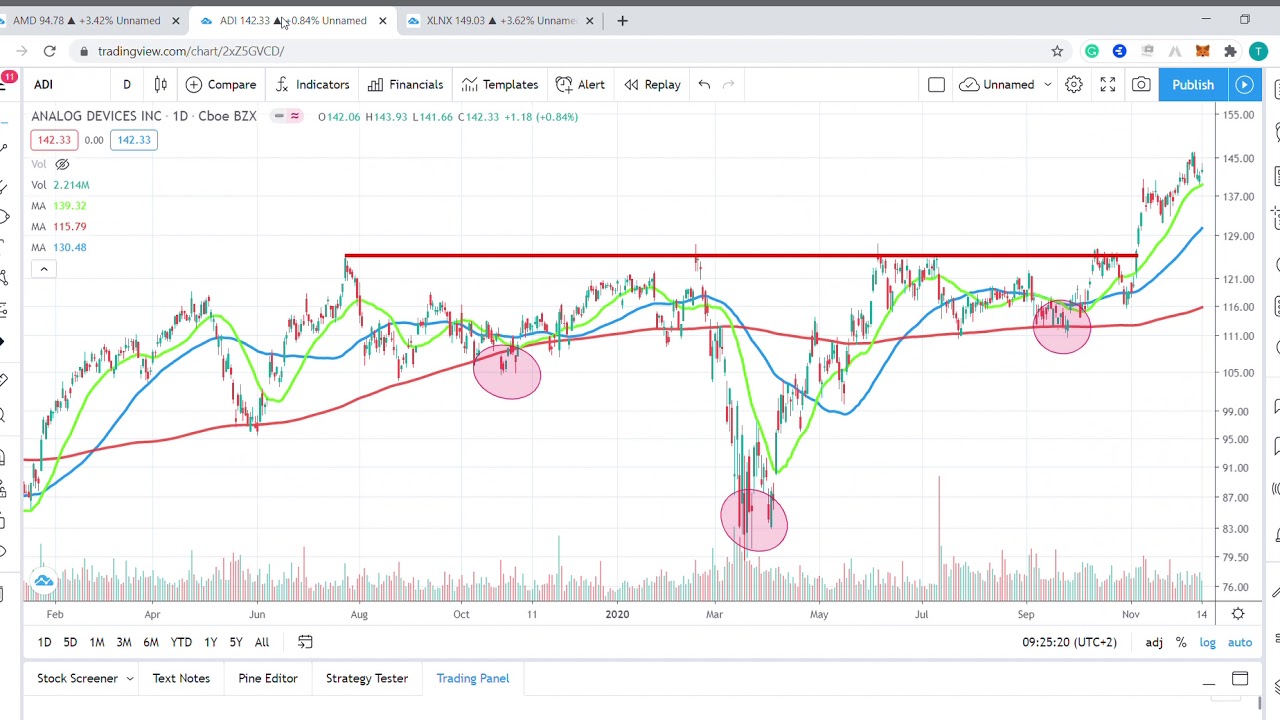This screenshot has height=720, width=1280.
Task: Open the Financials menu
Action: pos(405,85)
